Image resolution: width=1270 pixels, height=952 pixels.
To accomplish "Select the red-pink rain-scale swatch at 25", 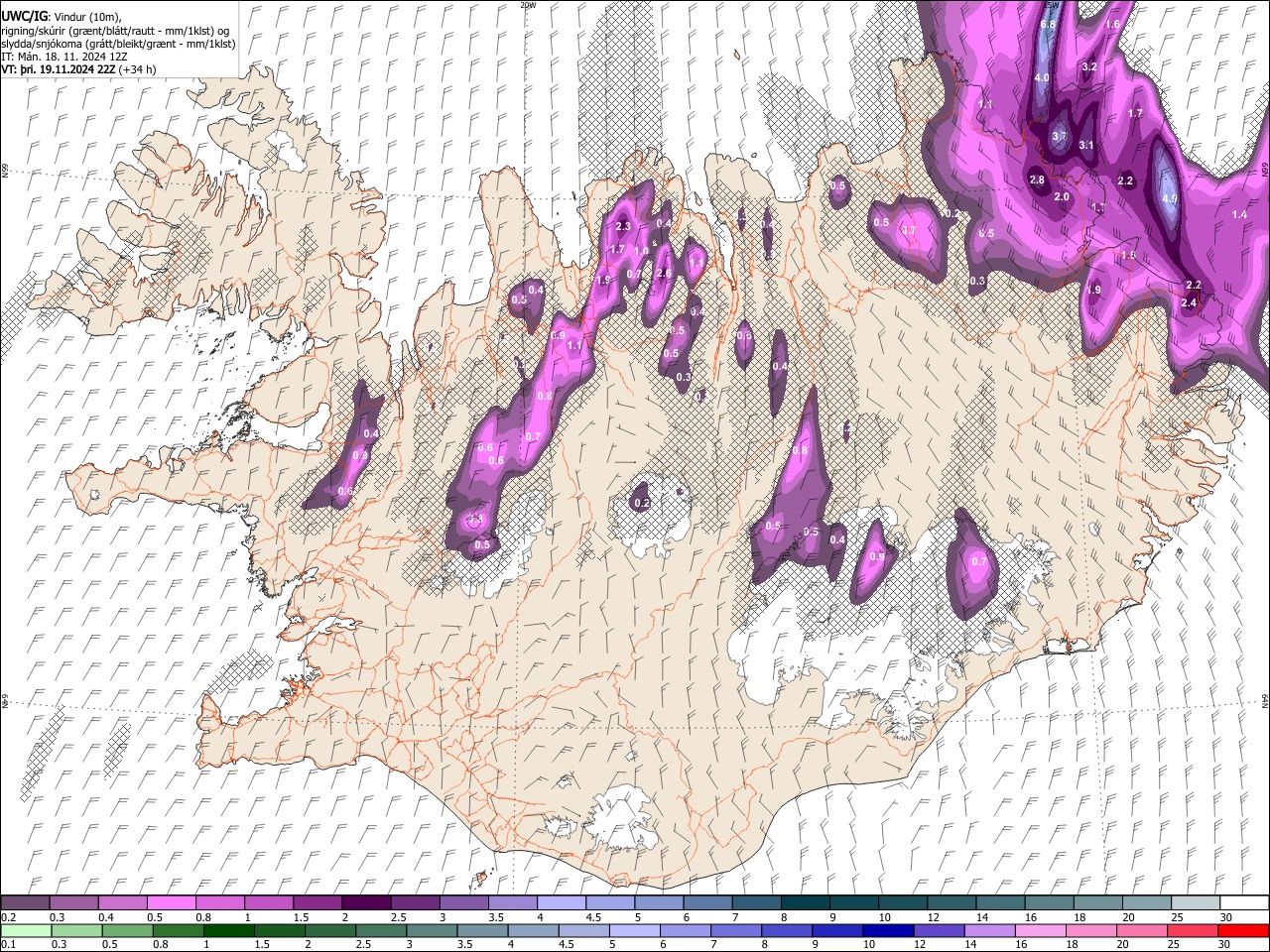I will (1193, 930).
